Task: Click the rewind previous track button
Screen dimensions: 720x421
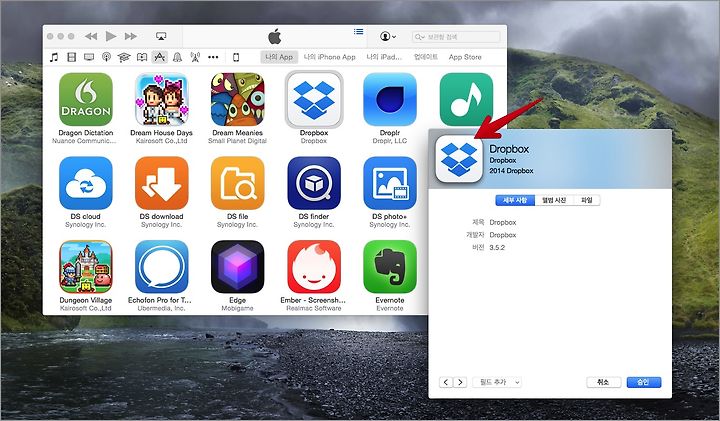Action: pos(91,36)
